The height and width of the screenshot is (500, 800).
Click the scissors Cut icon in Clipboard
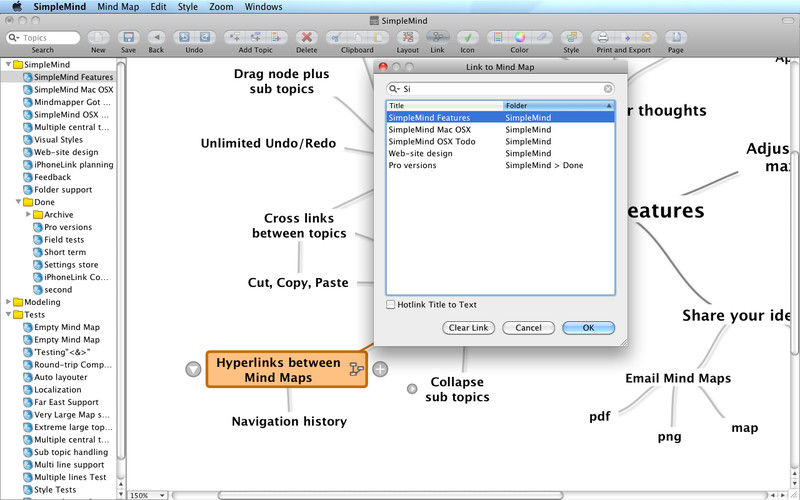coord(336,37)
